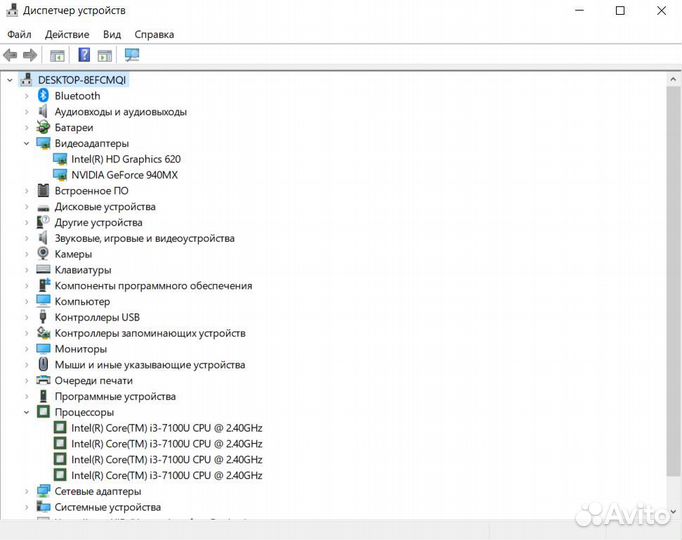Open the Вид menu

point(112,34)
